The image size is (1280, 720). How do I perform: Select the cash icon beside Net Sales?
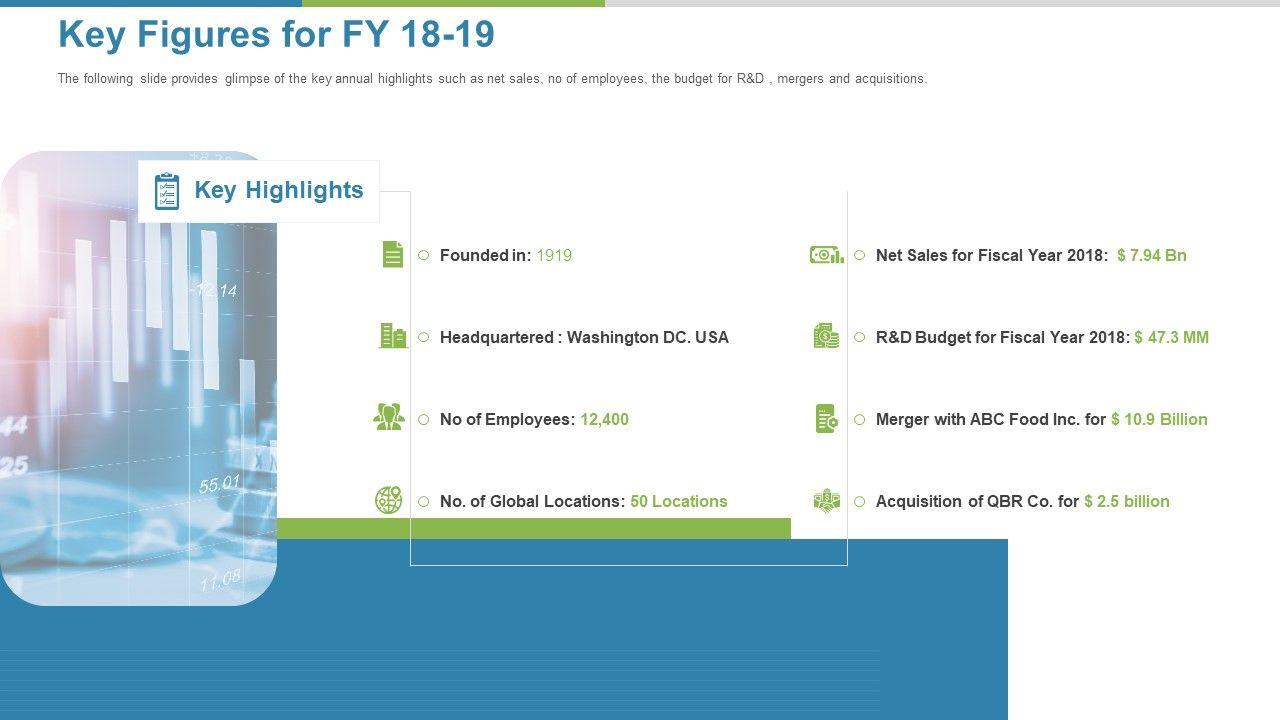tap(826, 255)
